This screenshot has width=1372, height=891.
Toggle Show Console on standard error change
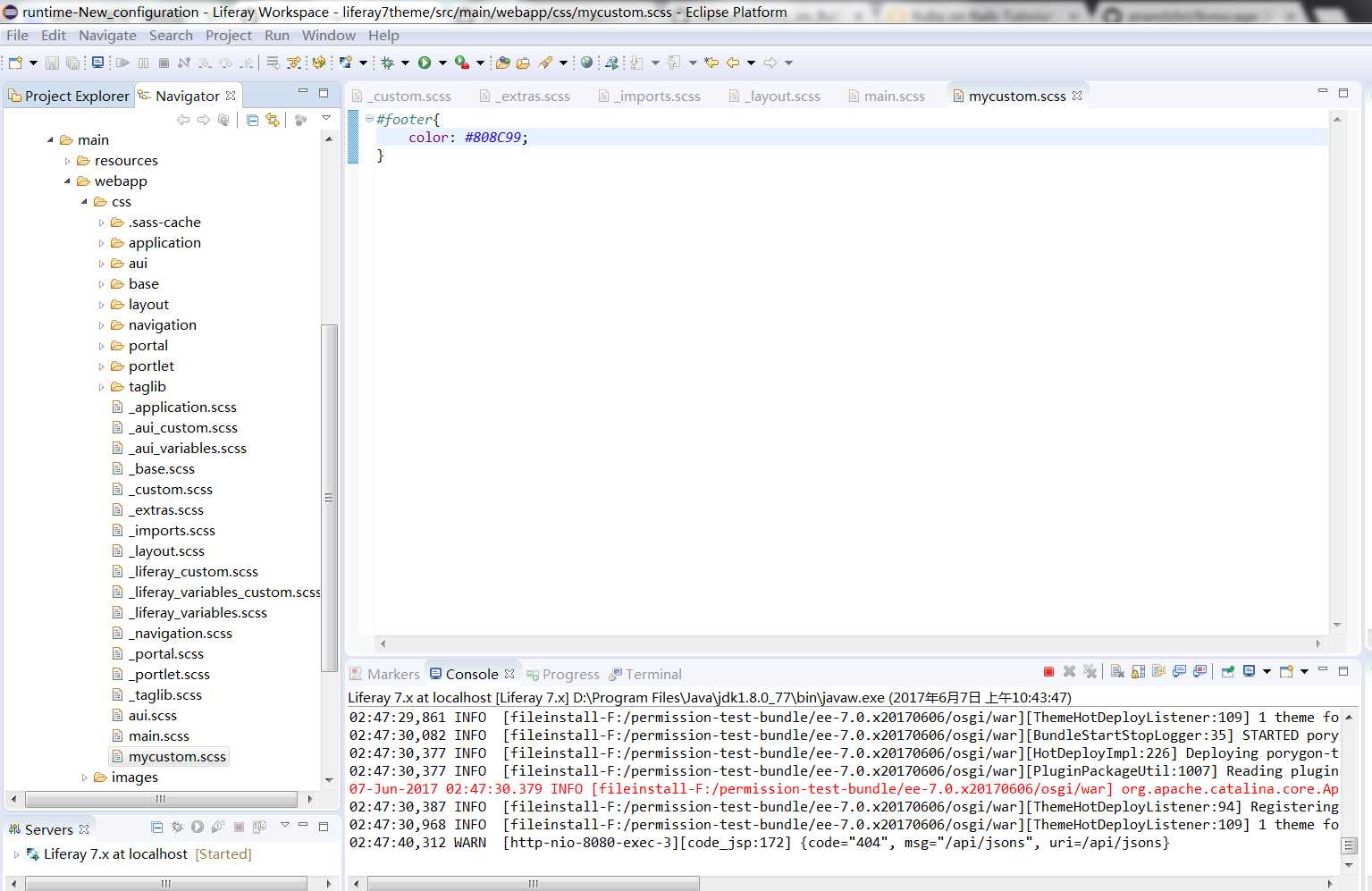pos(1199,672)
